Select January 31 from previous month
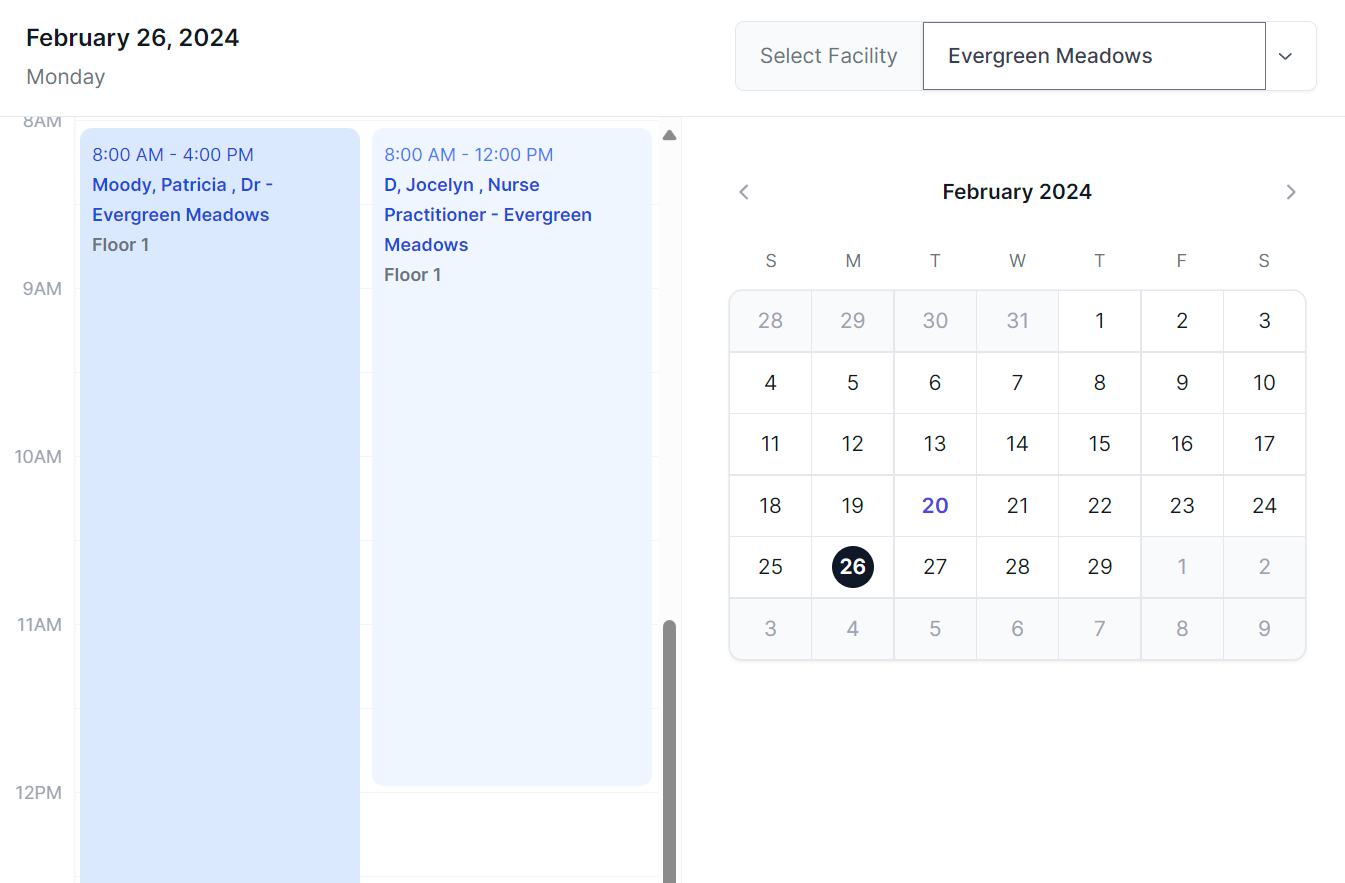 [1017, 321]
